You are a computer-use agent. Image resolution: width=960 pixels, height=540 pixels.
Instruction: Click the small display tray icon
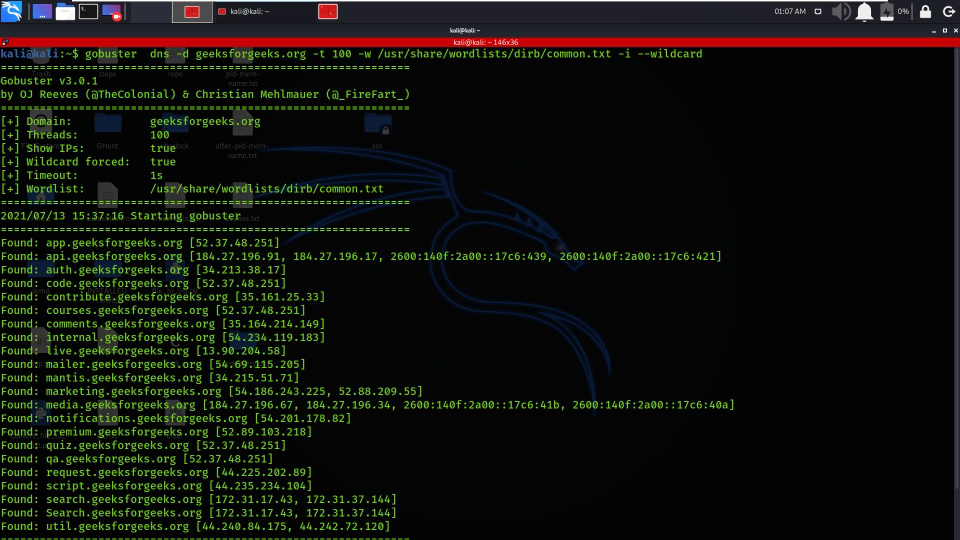pos(818,12)
